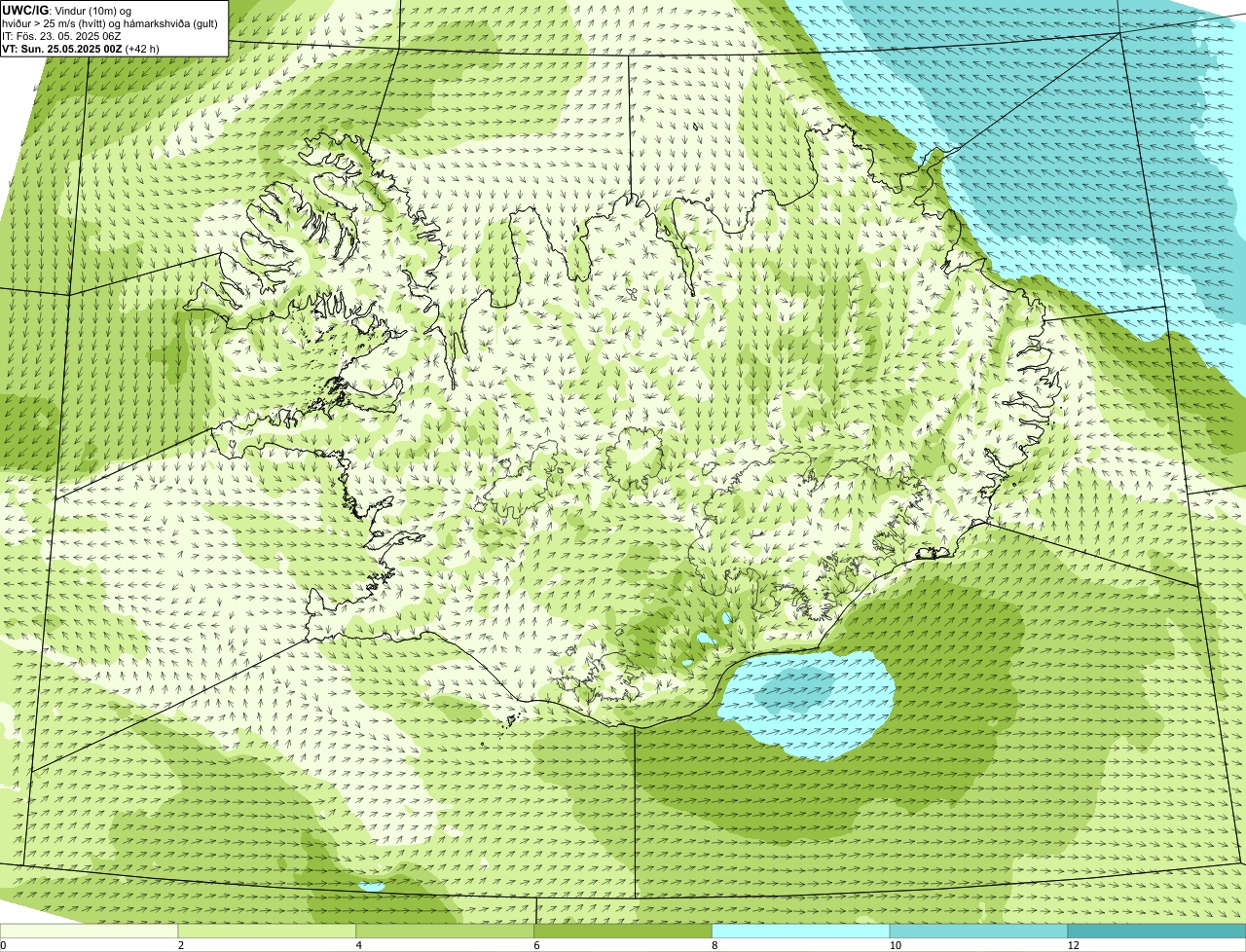Click the "10" label under the color scale
The width and height of the screenshot is (1246, 952).
pos(895,945)
